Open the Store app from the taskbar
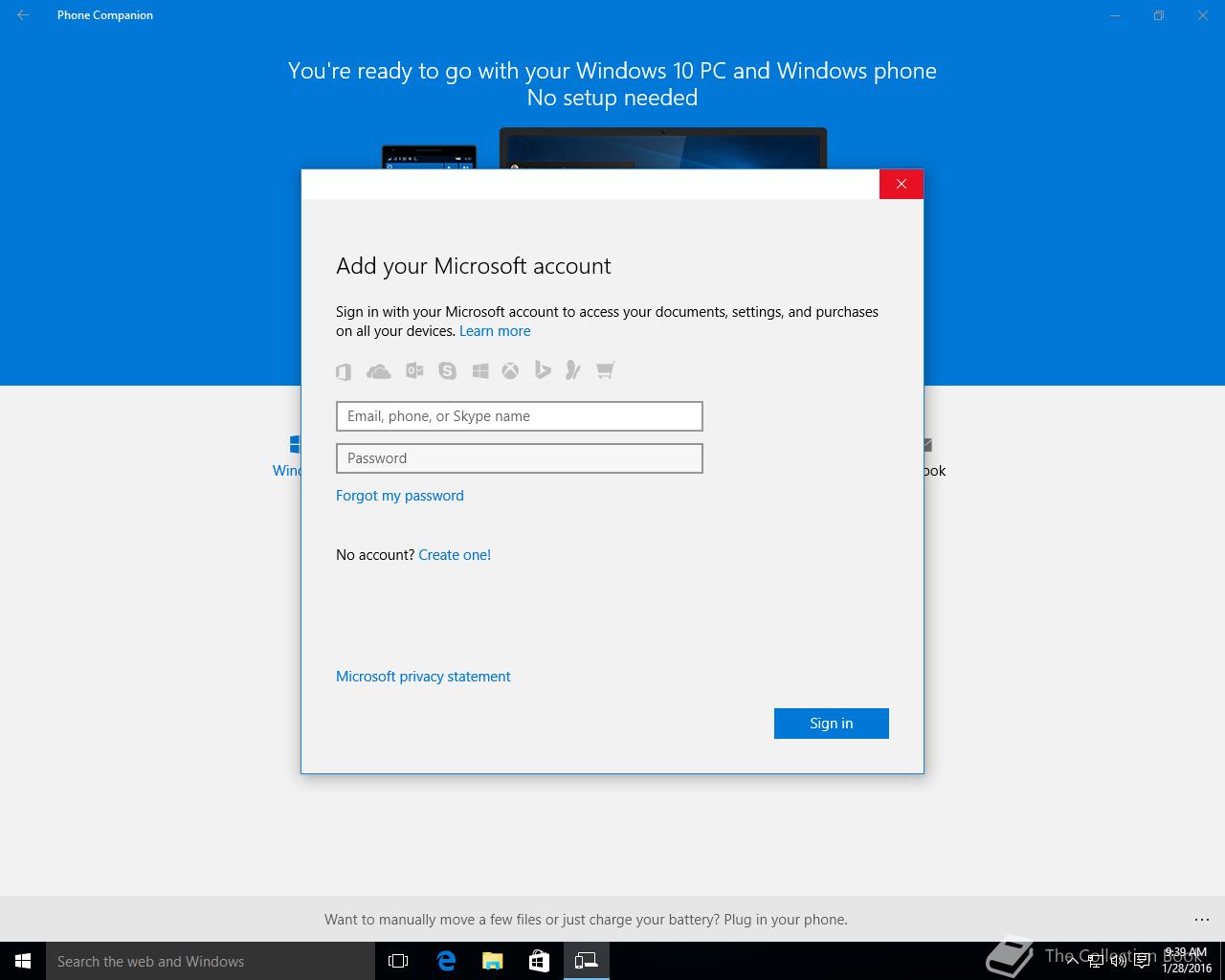Screen dimensions: 1225x980 [x=539, y=961]
